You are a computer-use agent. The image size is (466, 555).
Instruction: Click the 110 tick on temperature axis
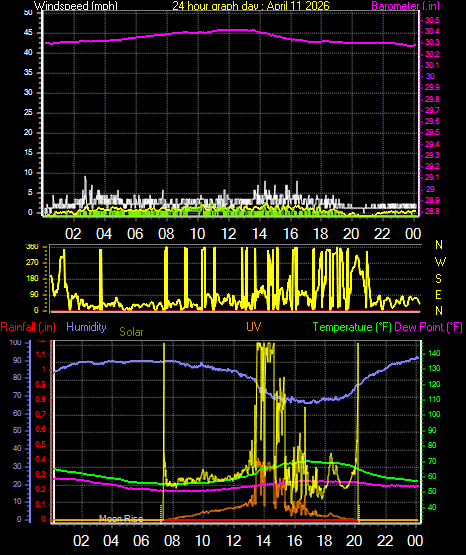point(434,399)
